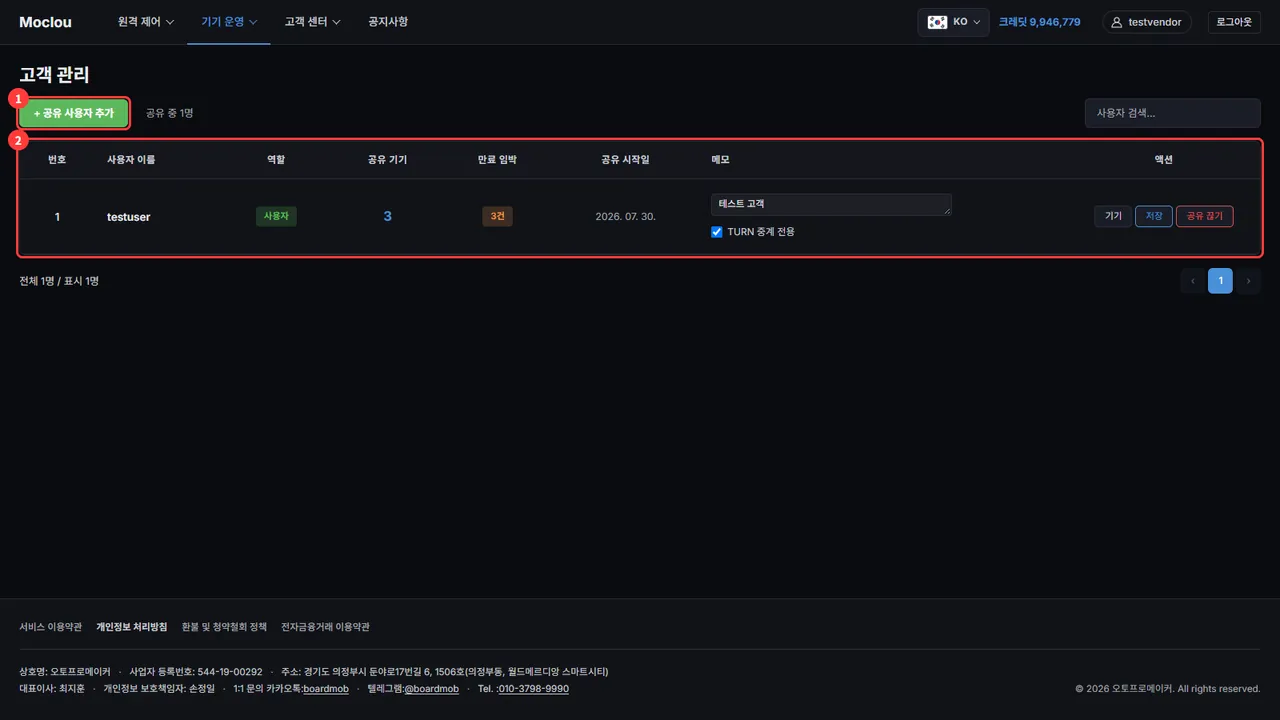Click the expiring soon 3건 badge
Image resolution: width=1280 pixels, height=720 pixels.
[x=497, y=216]
